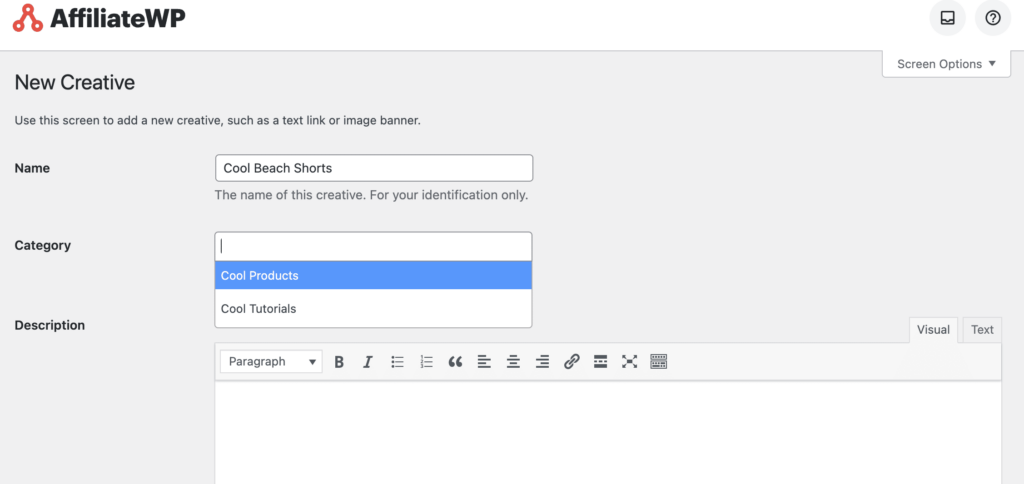Image resolution: width=1024 pixels, height=484 pixels.
Task: Open the help question mark button
Action: (x=993, y=18)
